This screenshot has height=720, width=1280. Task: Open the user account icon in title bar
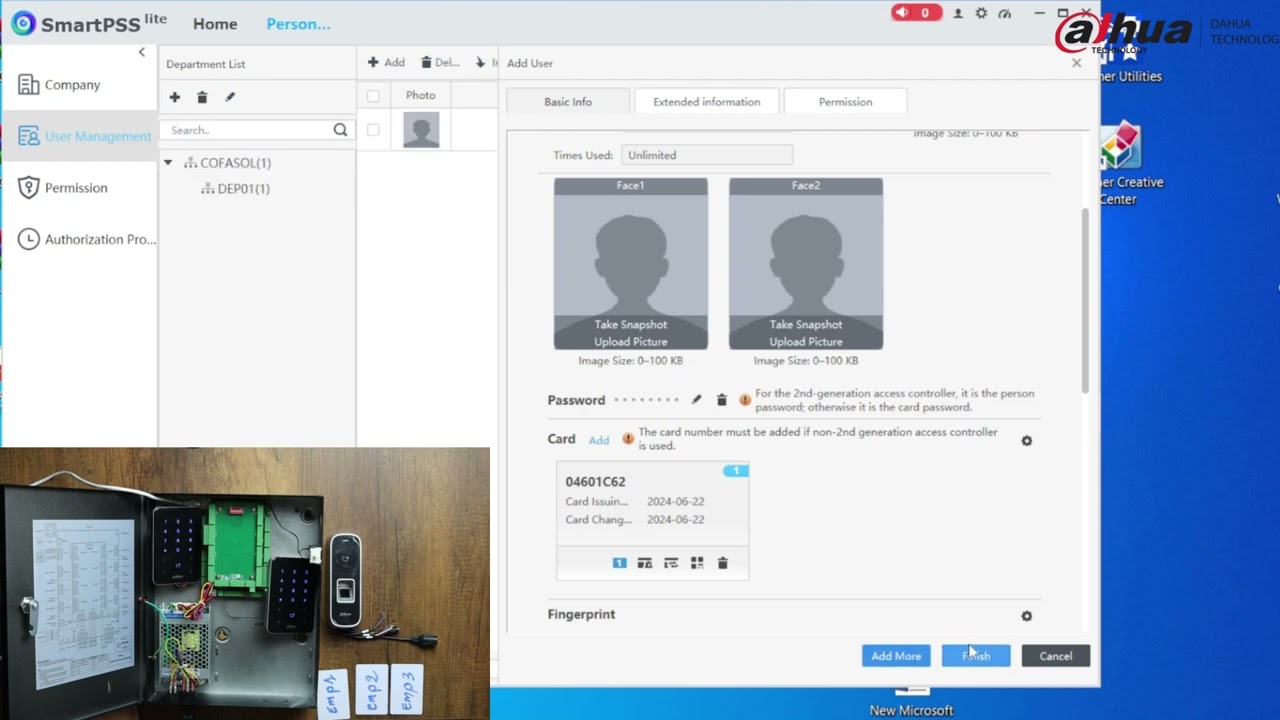click(x=958, y=13)
